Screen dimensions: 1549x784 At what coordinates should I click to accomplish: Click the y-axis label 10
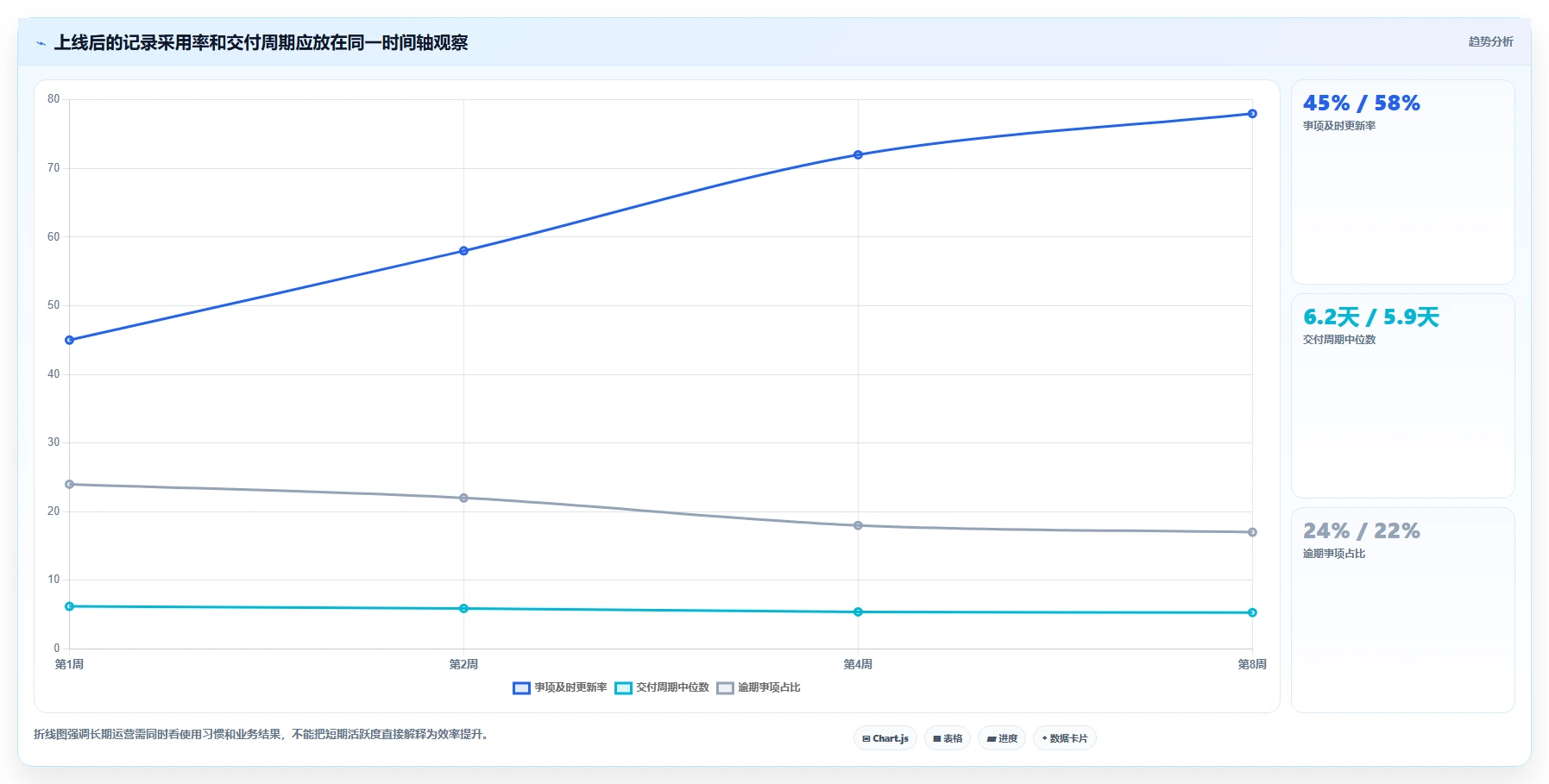coord(54,580)
